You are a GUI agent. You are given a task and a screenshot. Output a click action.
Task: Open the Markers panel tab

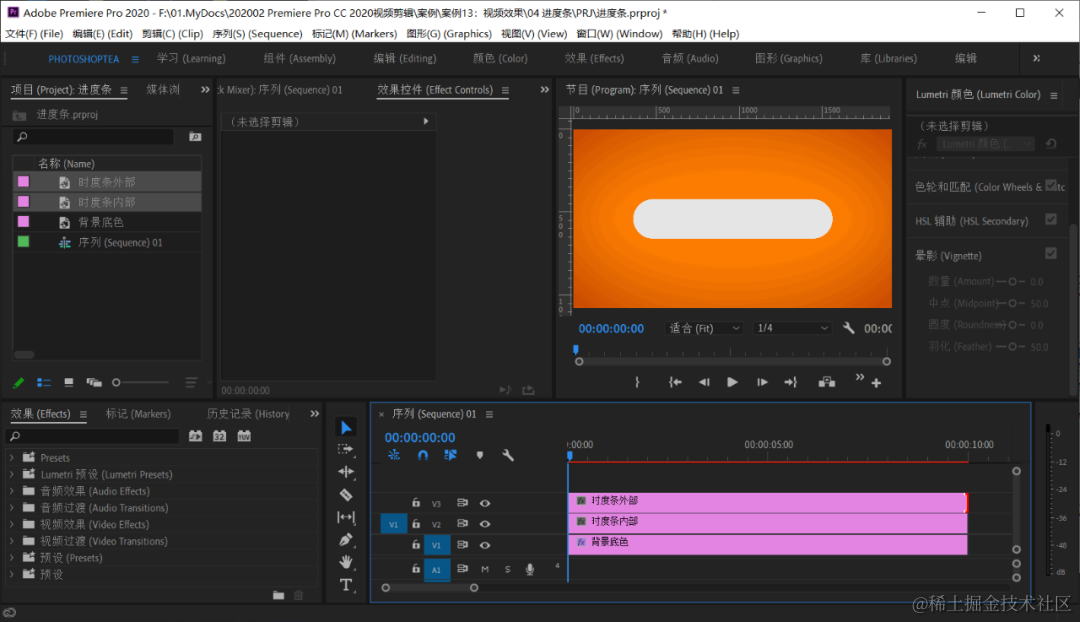coord(138,414)
